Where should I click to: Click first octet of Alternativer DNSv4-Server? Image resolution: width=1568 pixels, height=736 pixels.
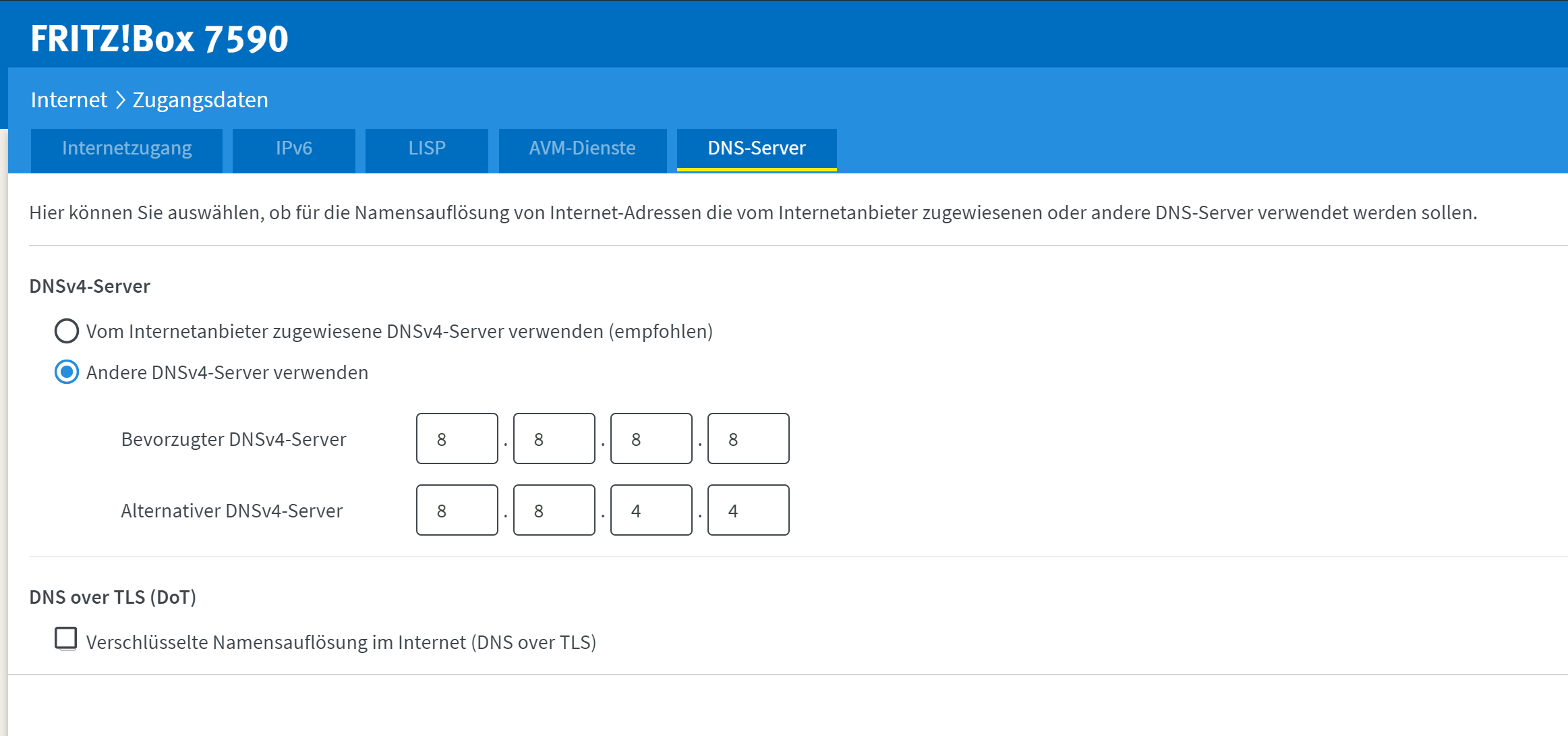pyautogui.click(x=457, y=510)
